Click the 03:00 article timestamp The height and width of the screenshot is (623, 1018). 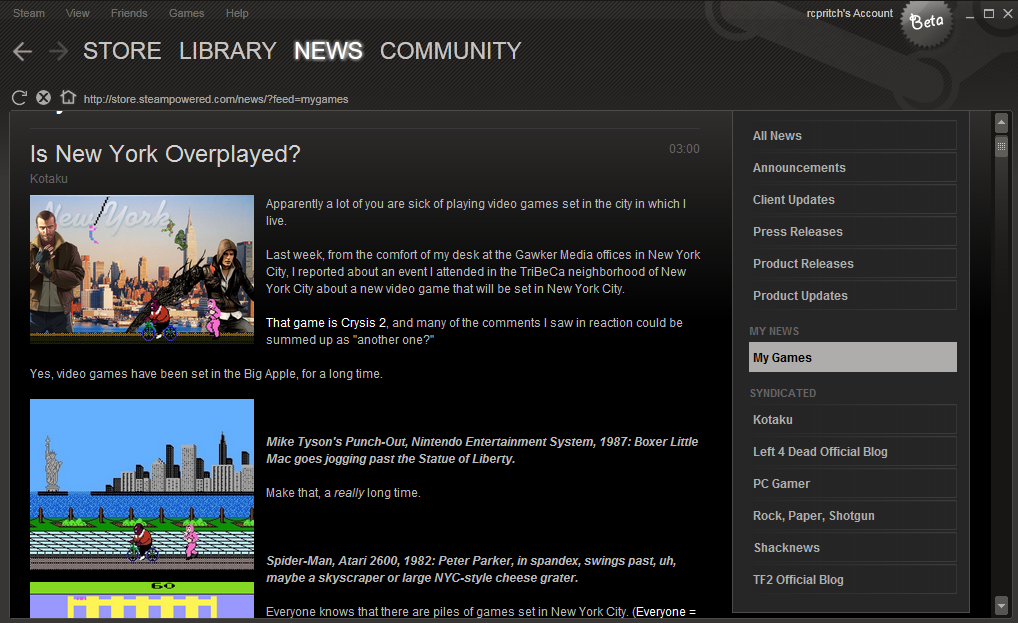point(684,149)
